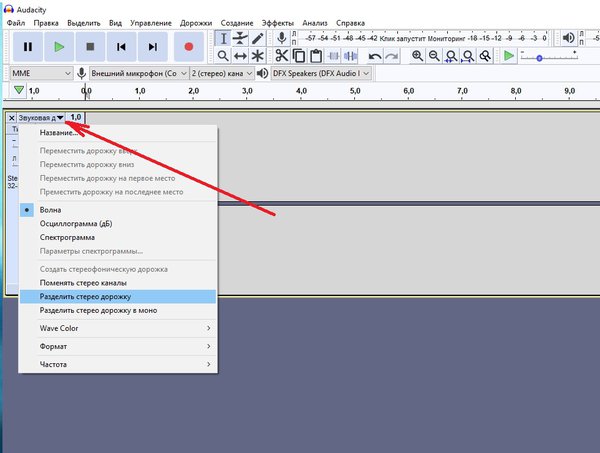Open the MME audio host dropdown

point(41,73)
